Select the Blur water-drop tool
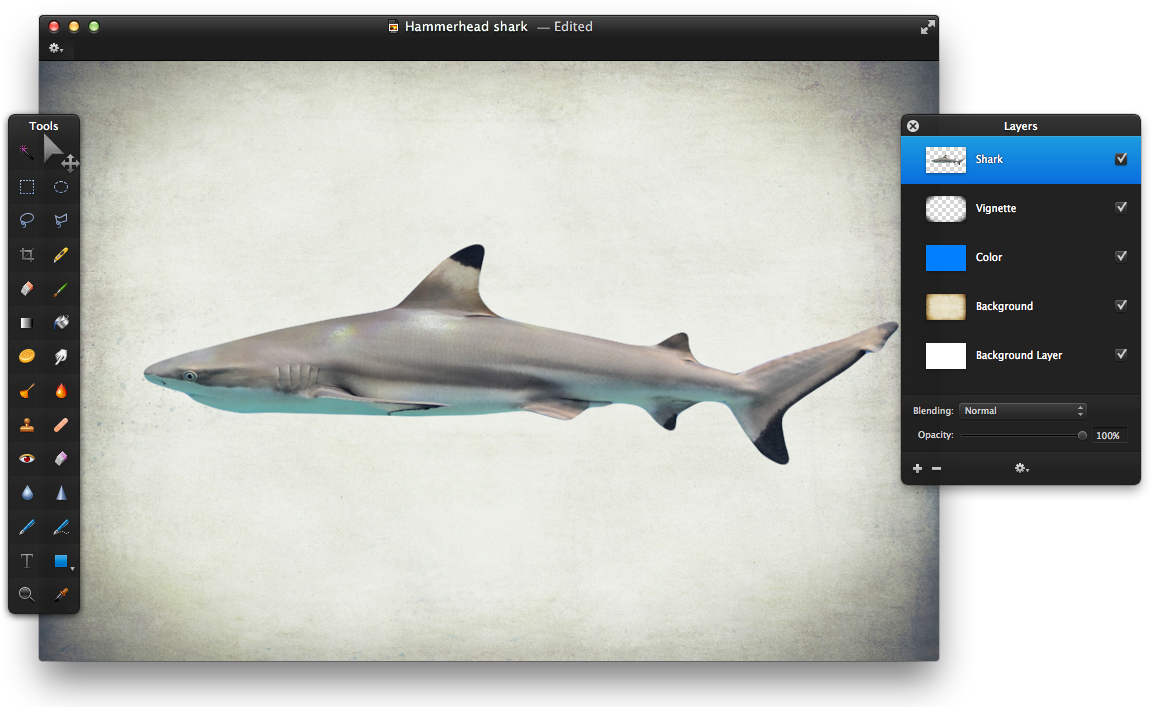Image resolution: width=1152 pixels, height=707 pixels. click(26, 492)
